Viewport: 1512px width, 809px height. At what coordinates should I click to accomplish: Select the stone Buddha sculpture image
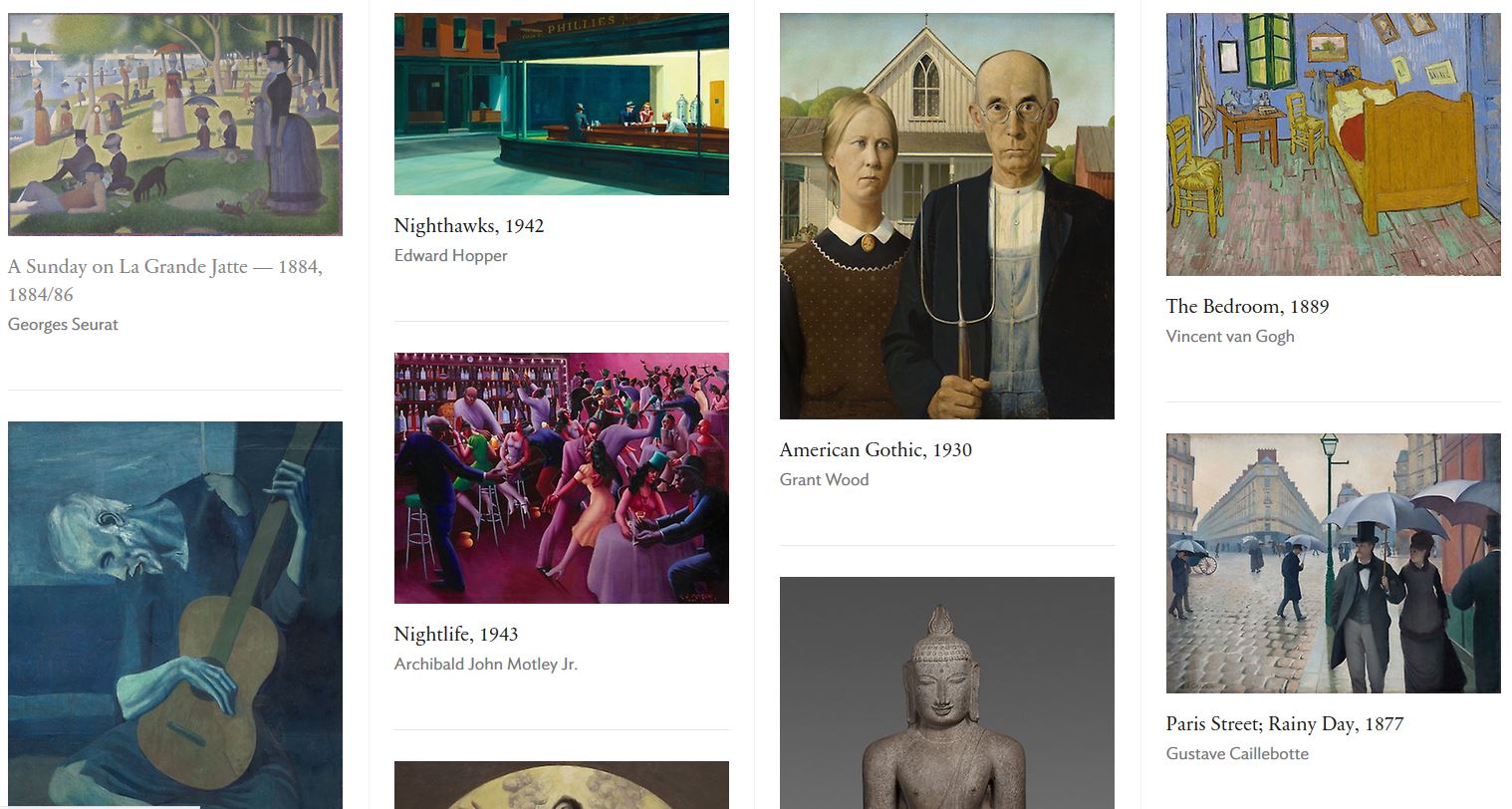[947, 692]
